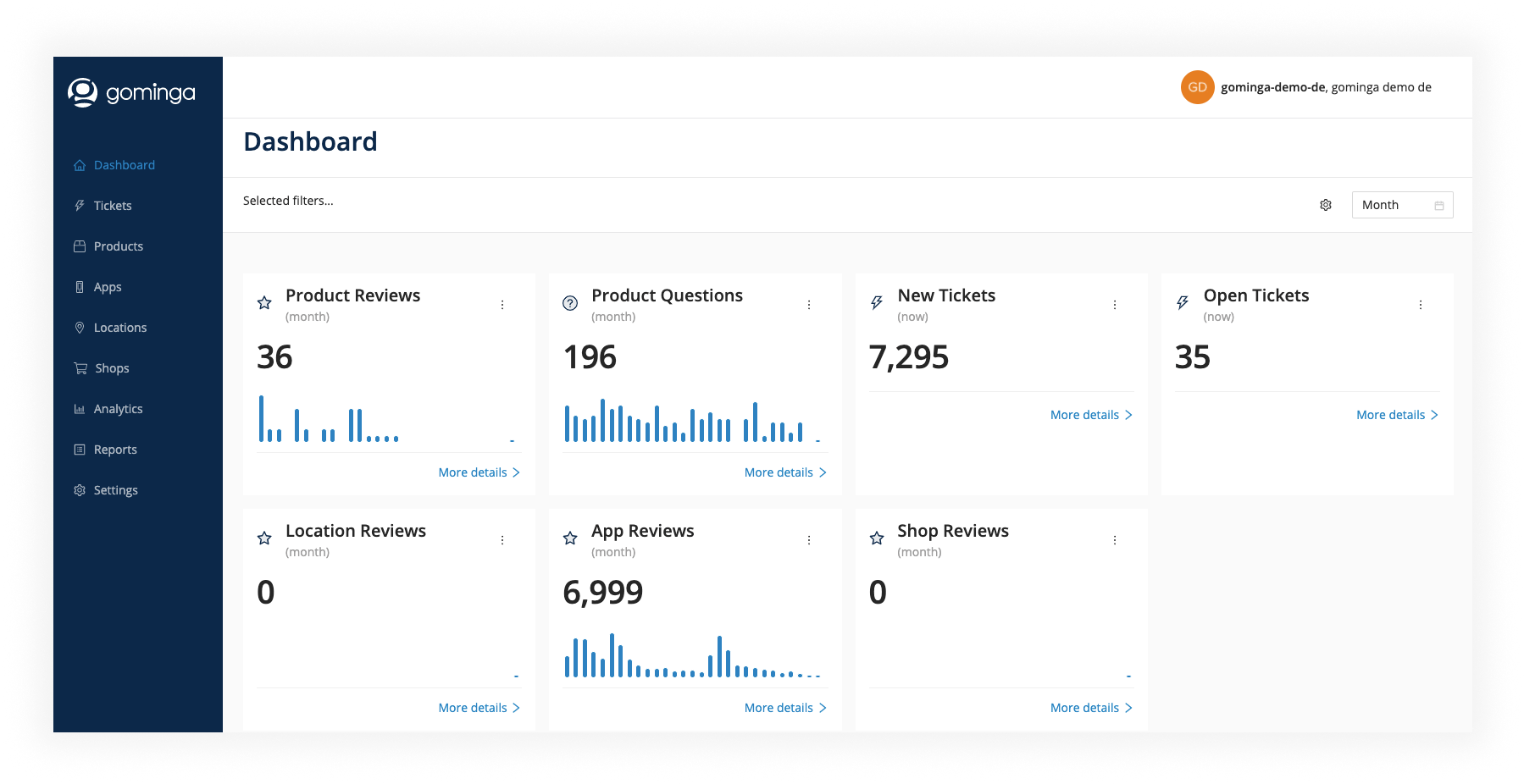Open Analytics from the sidebar

tap(118, 409)
